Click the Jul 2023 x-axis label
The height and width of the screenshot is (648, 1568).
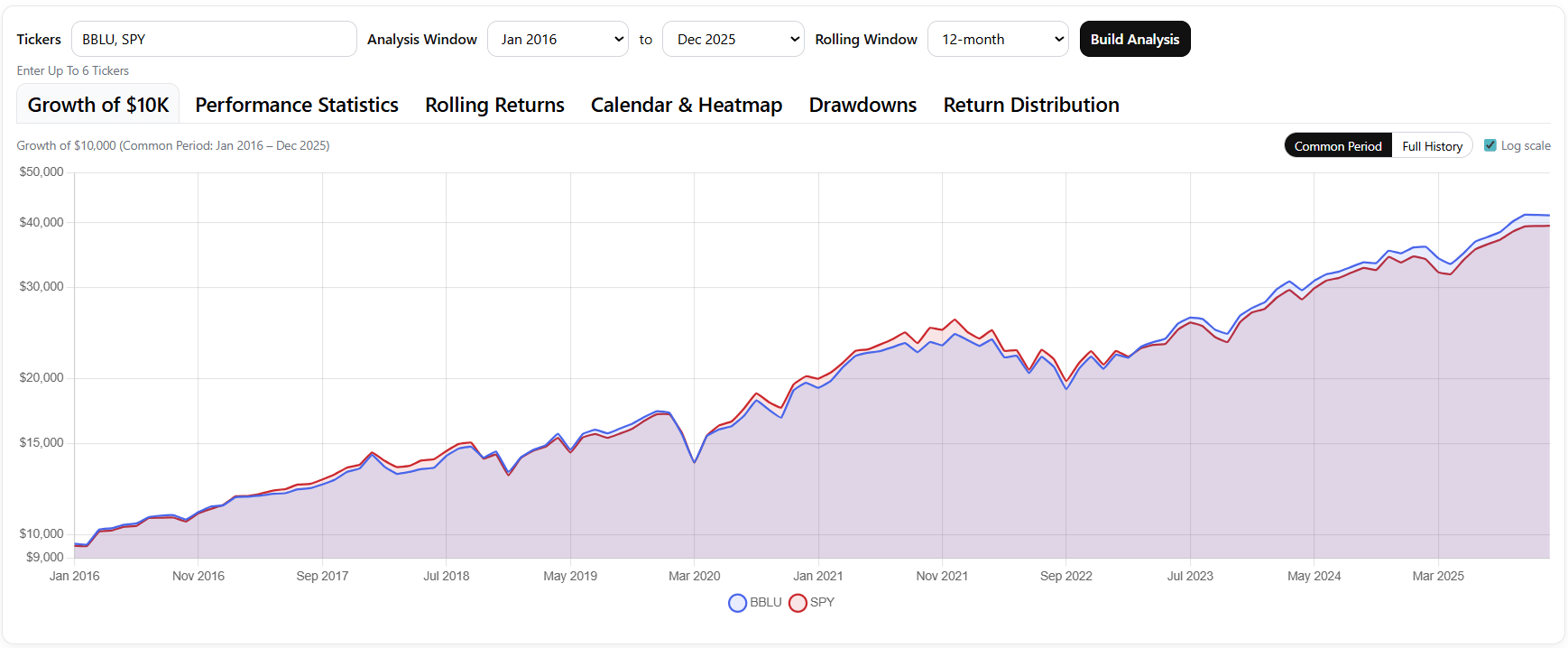(x=1190, y=576)
